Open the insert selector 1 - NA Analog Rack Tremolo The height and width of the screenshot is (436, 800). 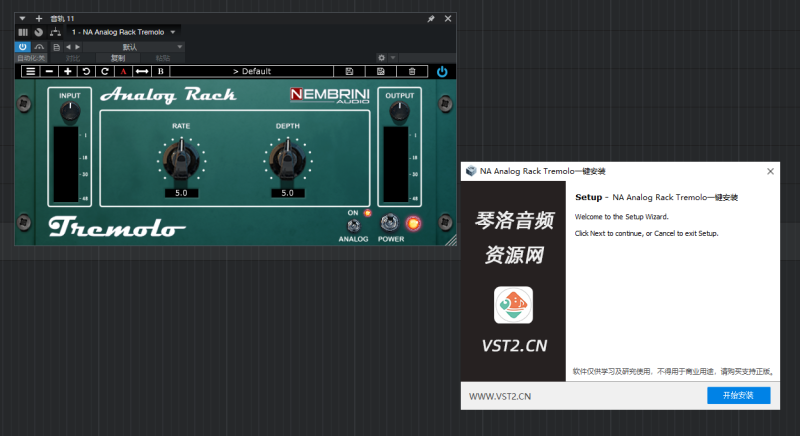[x=123, y=32]
